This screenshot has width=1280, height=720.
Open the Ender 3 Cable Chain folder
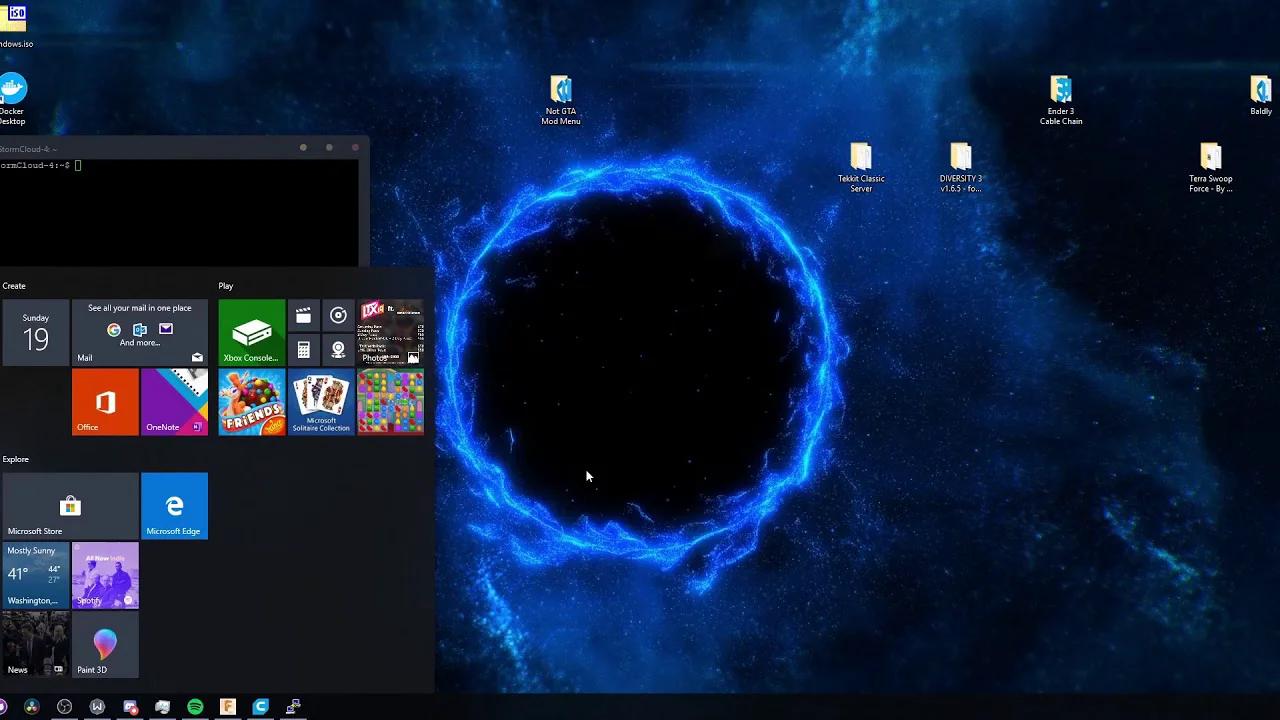point(1061,90)
